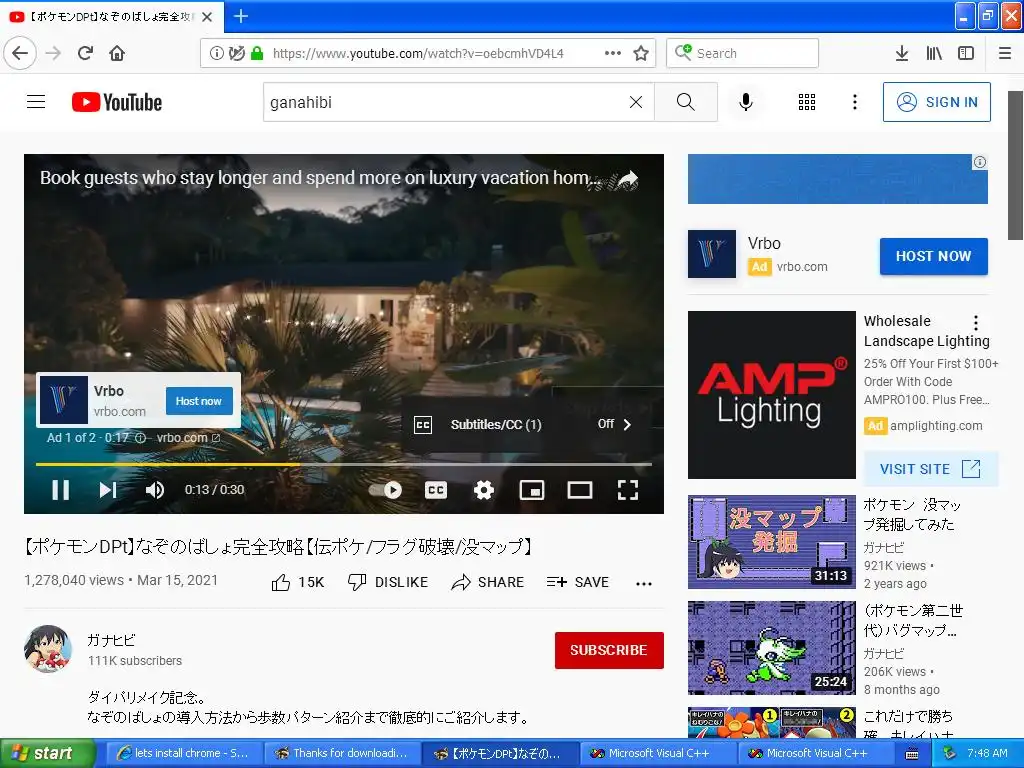The image size is (1024, 768).
Task: Save the video to a playlist
Action: (x=578, y=582)
